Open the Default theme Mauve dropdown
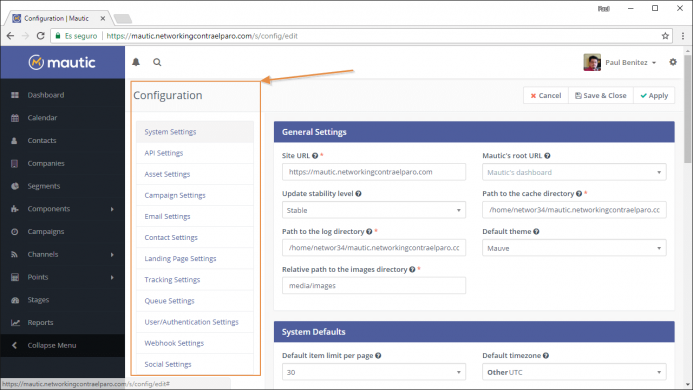This screenshot has width=693, height=390. (574, 248)
